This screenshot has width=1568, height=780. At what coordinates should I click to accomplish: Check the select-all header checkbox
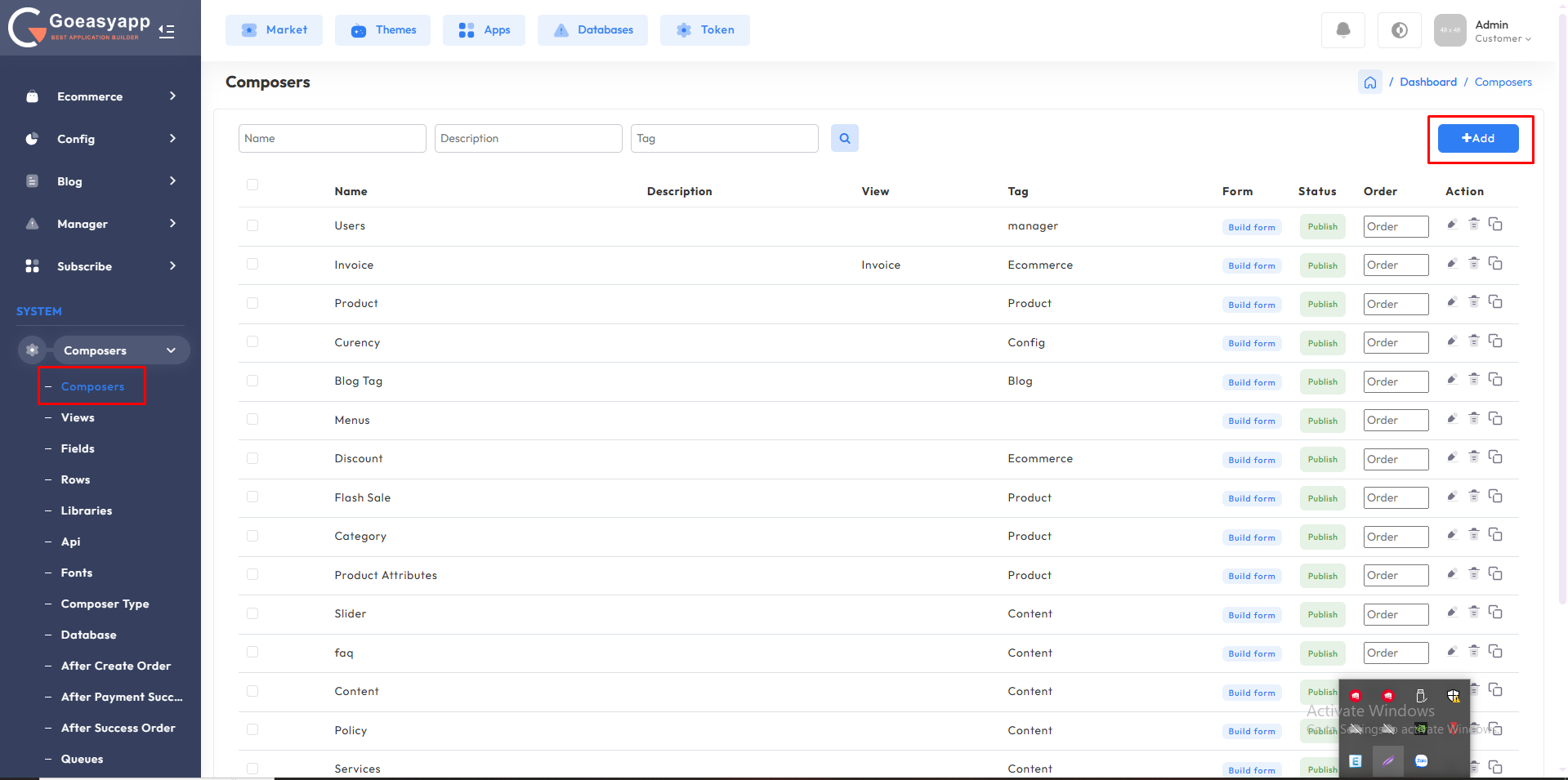click(x=252, y=185)
